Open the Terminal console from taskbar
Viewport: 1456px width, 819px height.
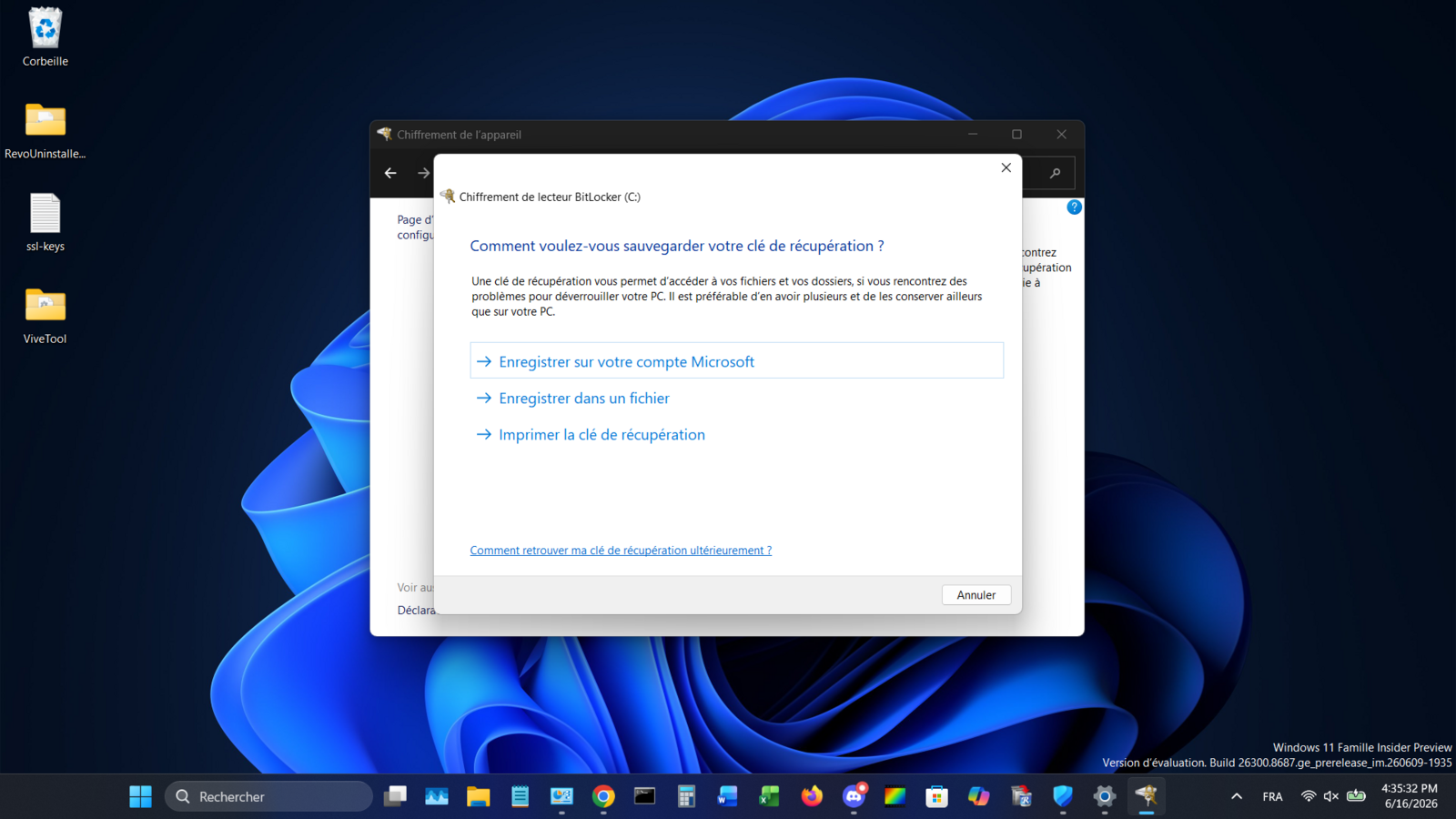pos(644,796)
